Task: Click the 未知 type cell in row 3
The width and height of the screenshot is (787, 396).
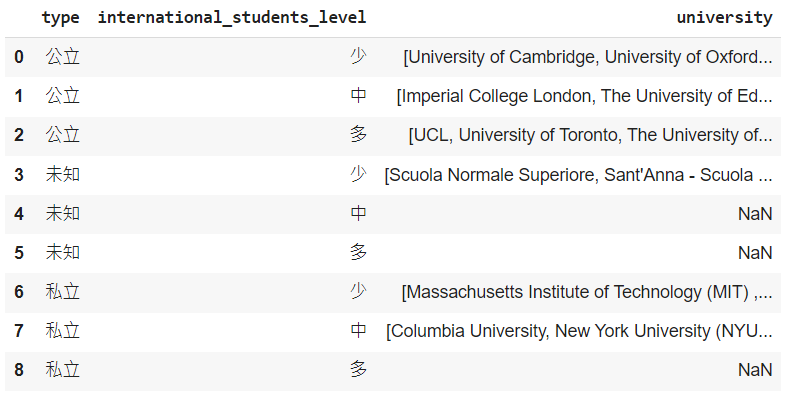Action: pos(63,174)
